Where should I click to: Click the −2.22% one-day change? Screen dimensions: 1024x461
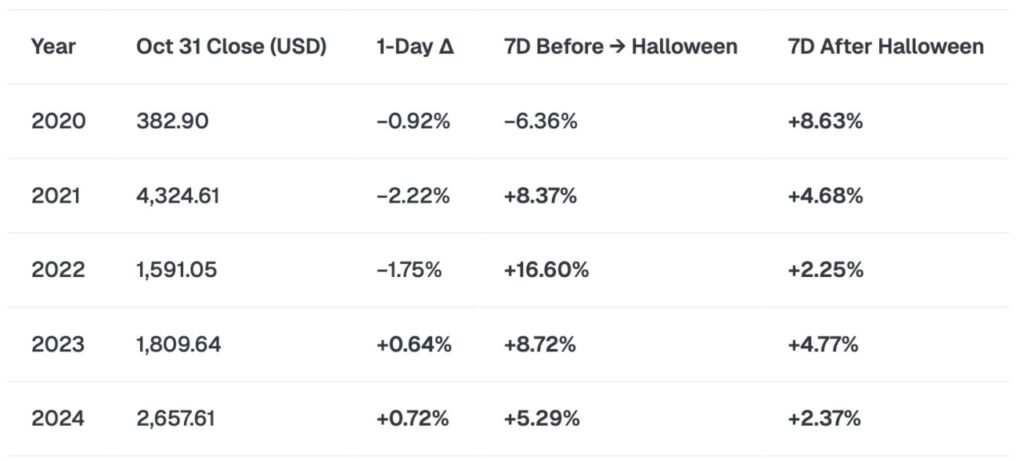[x=413, y=196]
